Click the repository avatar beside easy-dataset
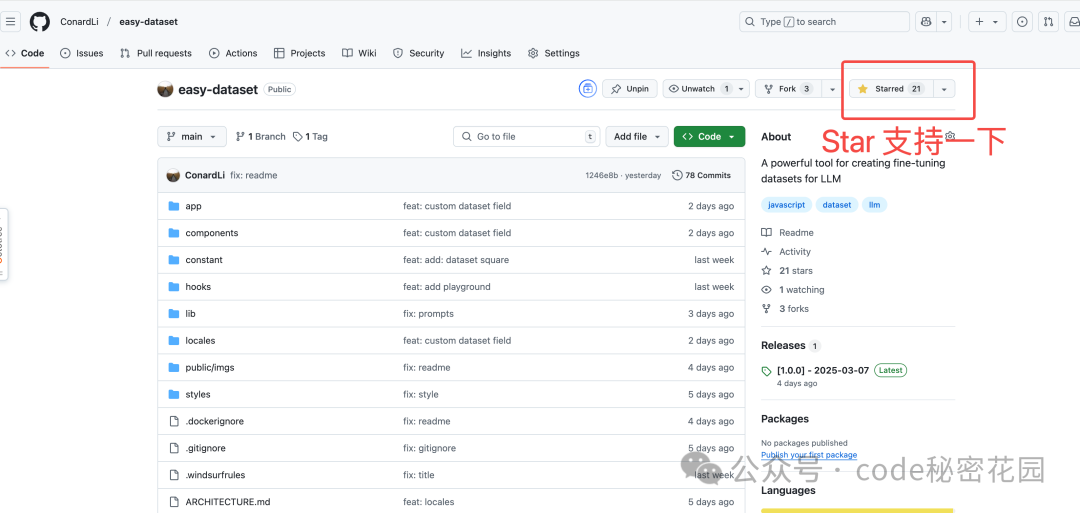 [x=165, y=89]
